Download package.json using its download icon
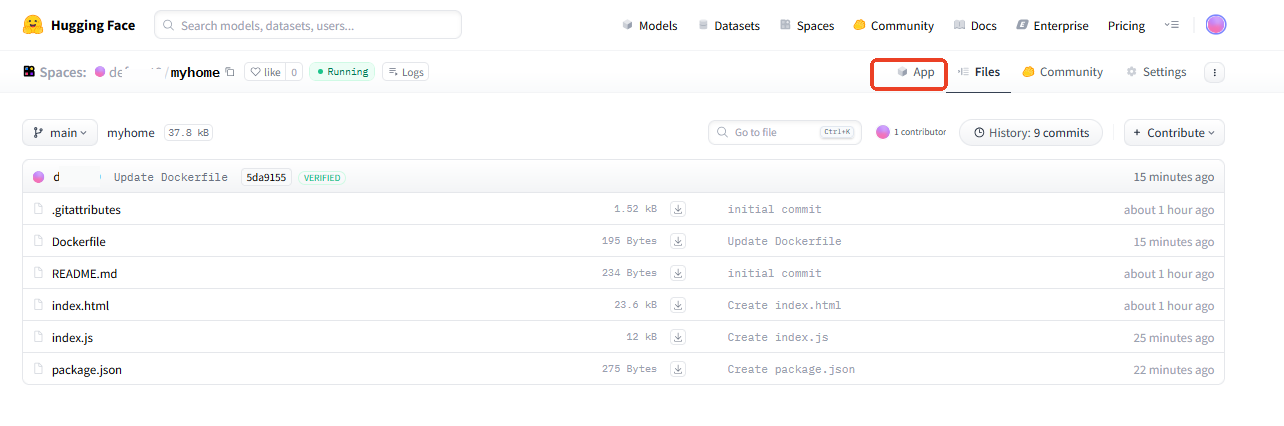The width and height of the screenshot is (1284, 426). point(678,369)
